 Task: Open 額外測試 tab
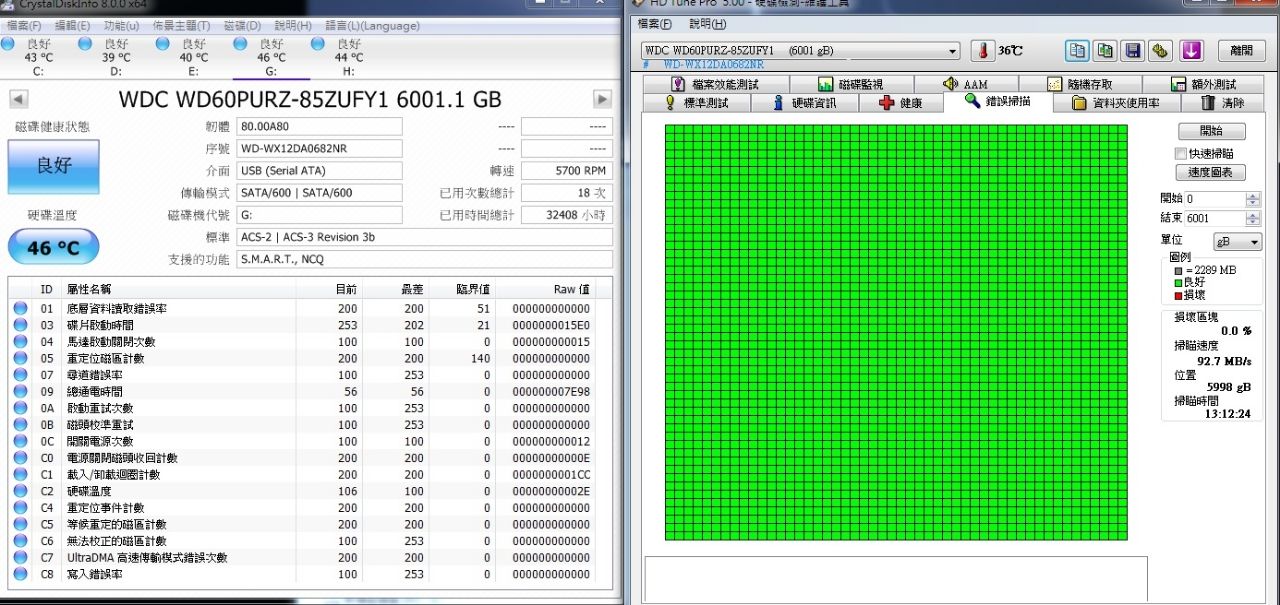pyautogui.click(x=1202, y=85)
